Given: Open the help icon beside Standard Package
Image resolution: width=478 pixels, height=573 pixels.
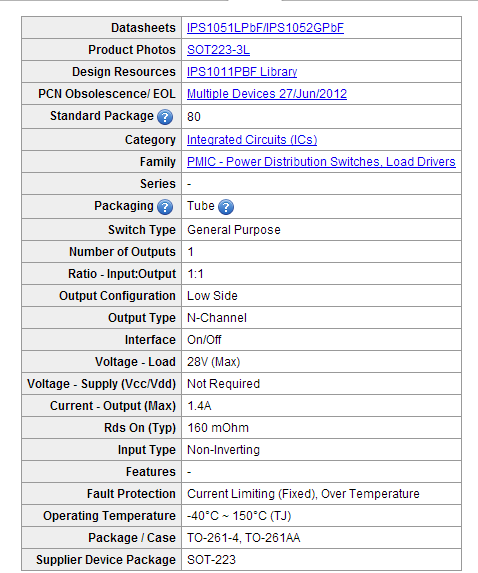Looking at the screenshot, I should (165, 117).
